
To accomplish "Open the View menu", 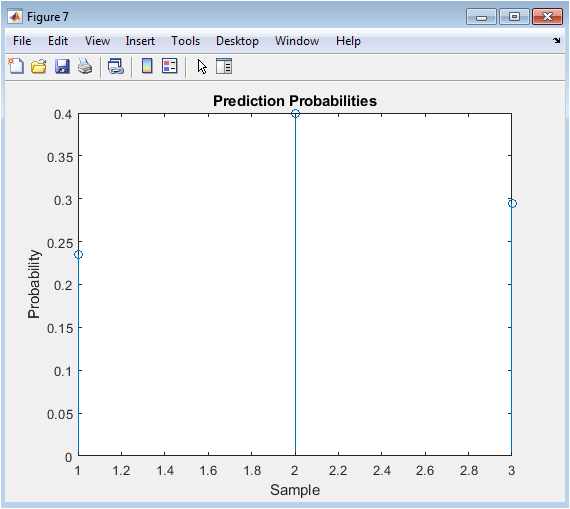I will 97,41.
